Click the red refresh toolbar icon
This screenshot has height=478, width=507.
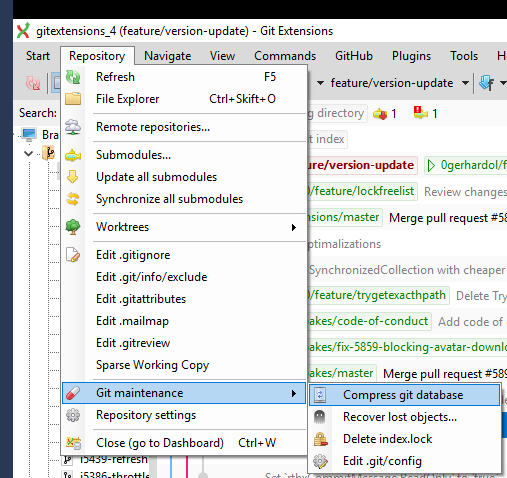(33, 83)
